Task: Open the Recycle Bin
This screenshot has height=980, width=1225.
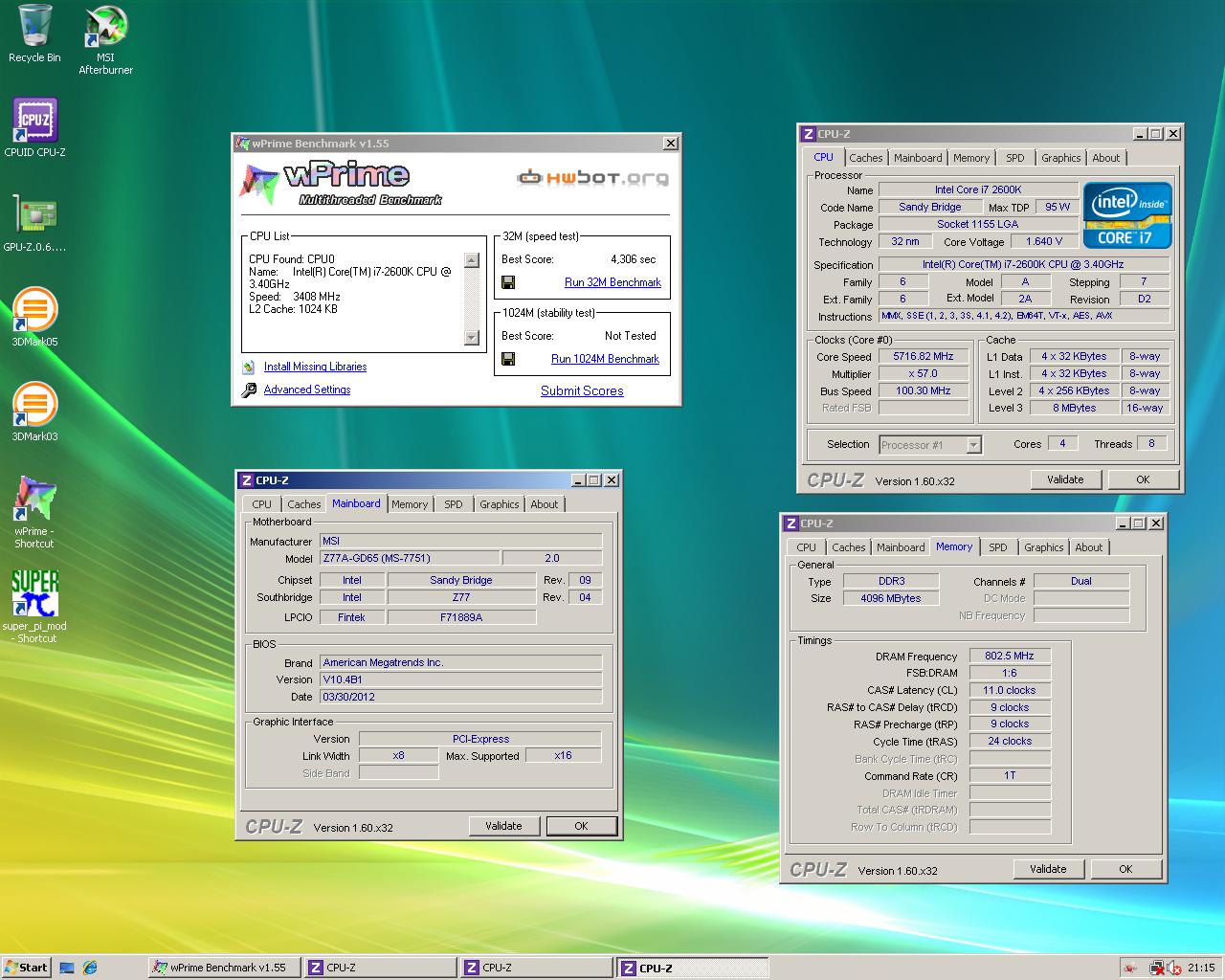Action: (x=34, y=29)
